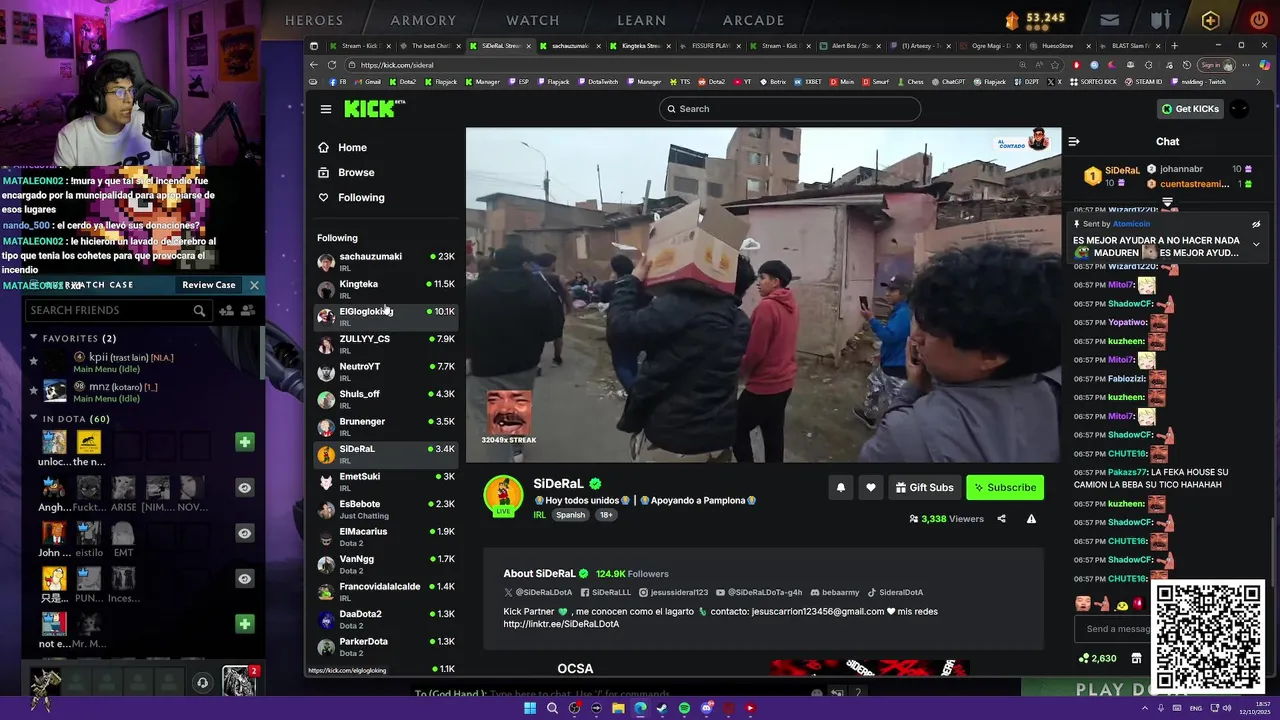Open the sachauzumaki channel in Following
Viewport: 1280px width, 720px height.
pos(386,262)
